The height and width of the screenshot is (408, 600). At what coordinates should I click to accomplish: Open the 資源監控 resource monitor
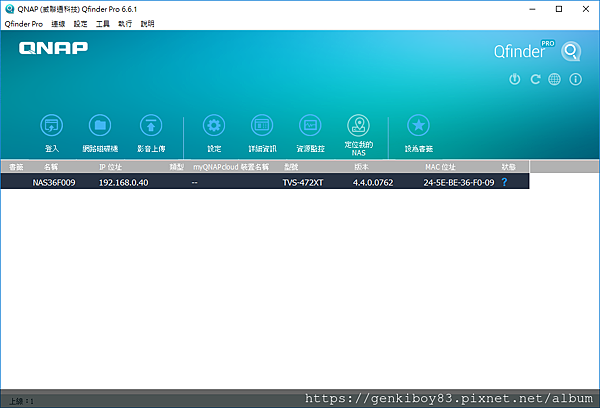[x=310, y=126]
